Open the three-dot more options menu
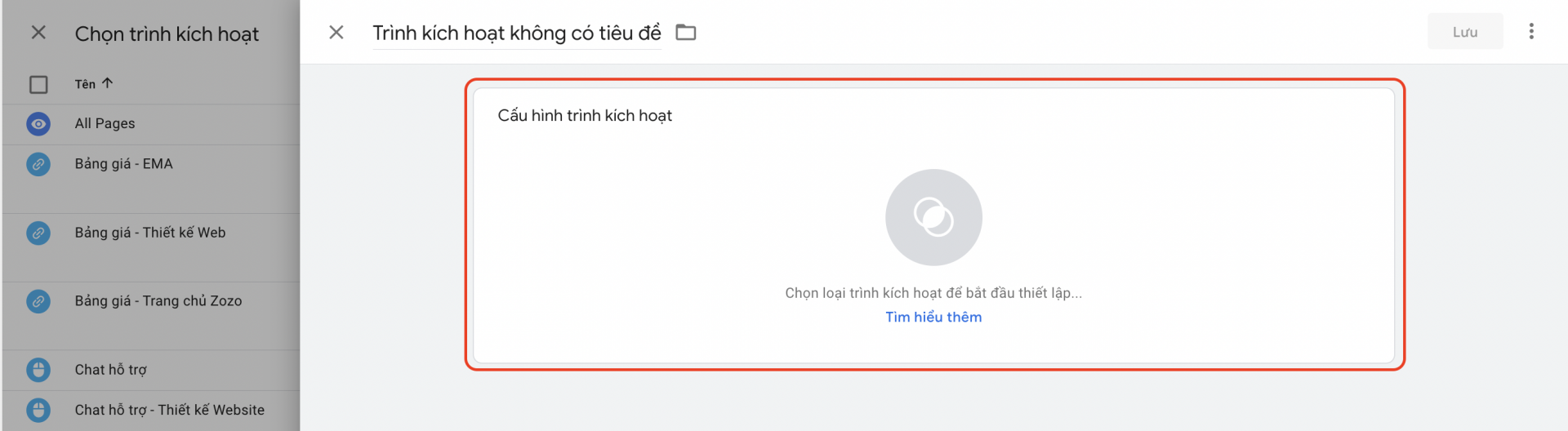This screenshot has height=431, width=1568. (1531, 32)
